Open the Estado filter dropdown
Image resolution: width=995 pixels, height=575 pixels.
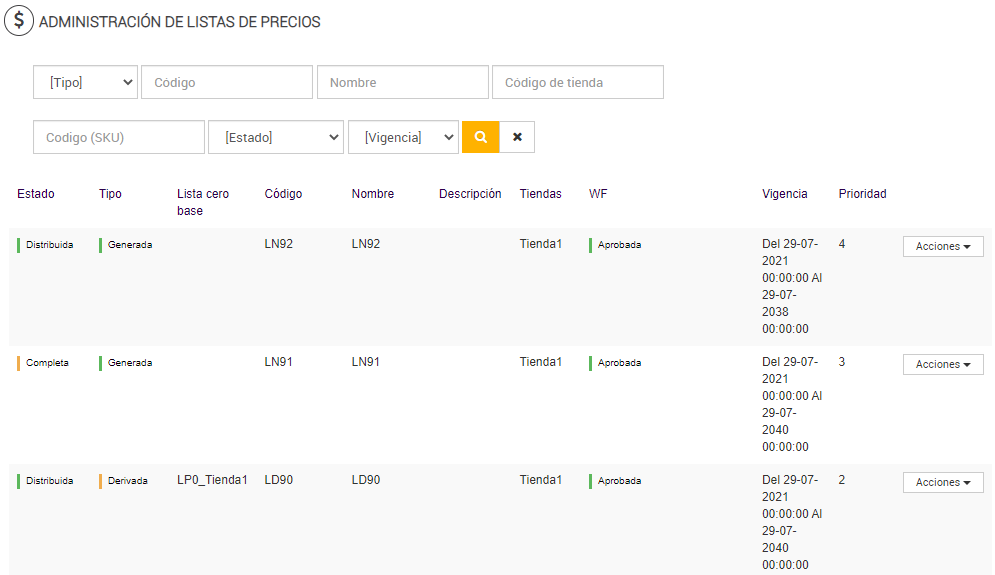276,137
